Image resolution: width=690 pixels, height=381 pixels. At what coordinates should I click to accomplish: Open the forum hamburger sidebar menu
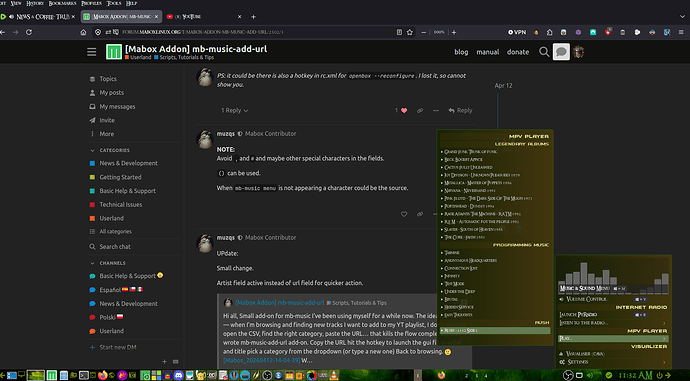click(x=92, y=52)
